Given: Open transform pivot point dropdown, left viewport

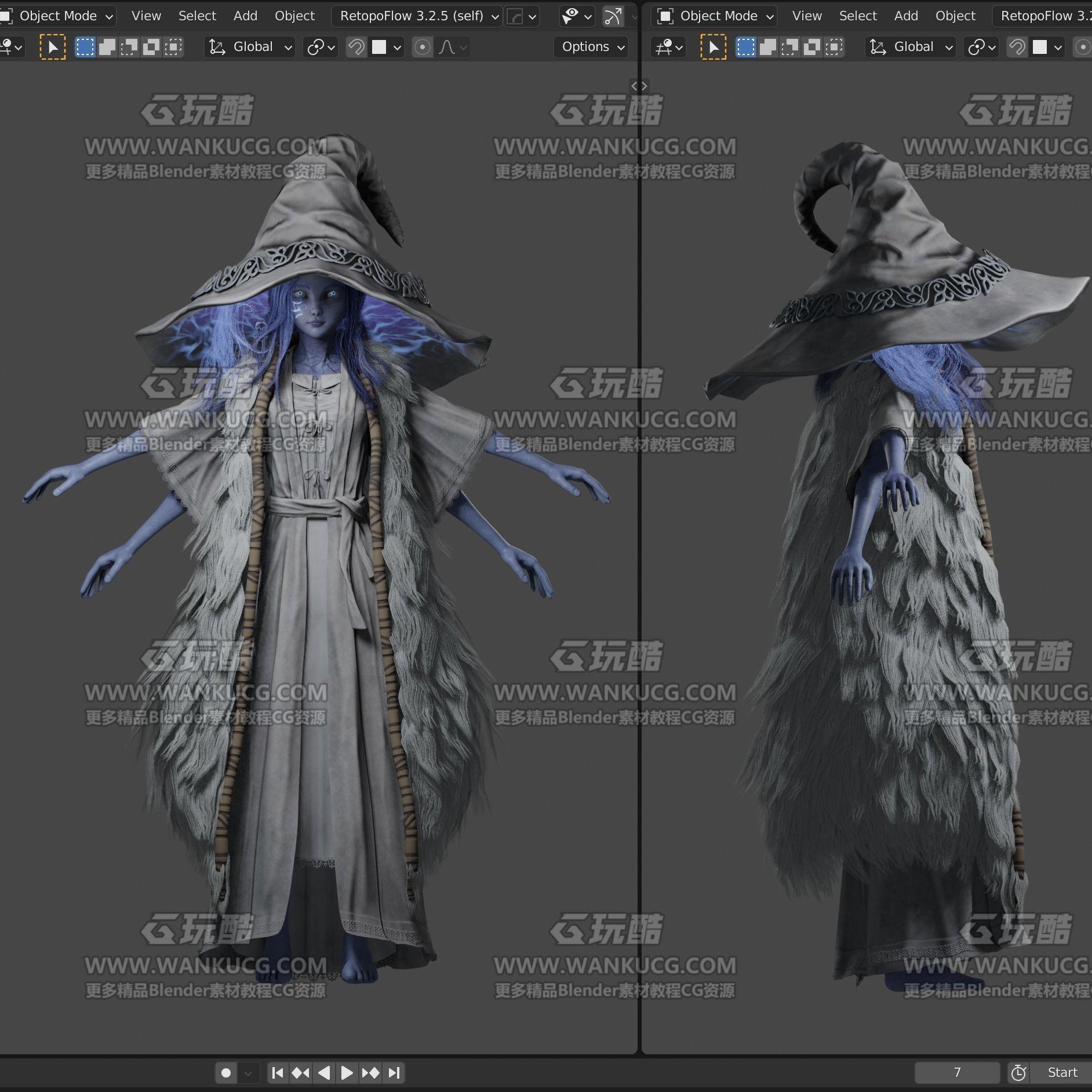Looking at the screenshot, I should (x=321, y=47).
